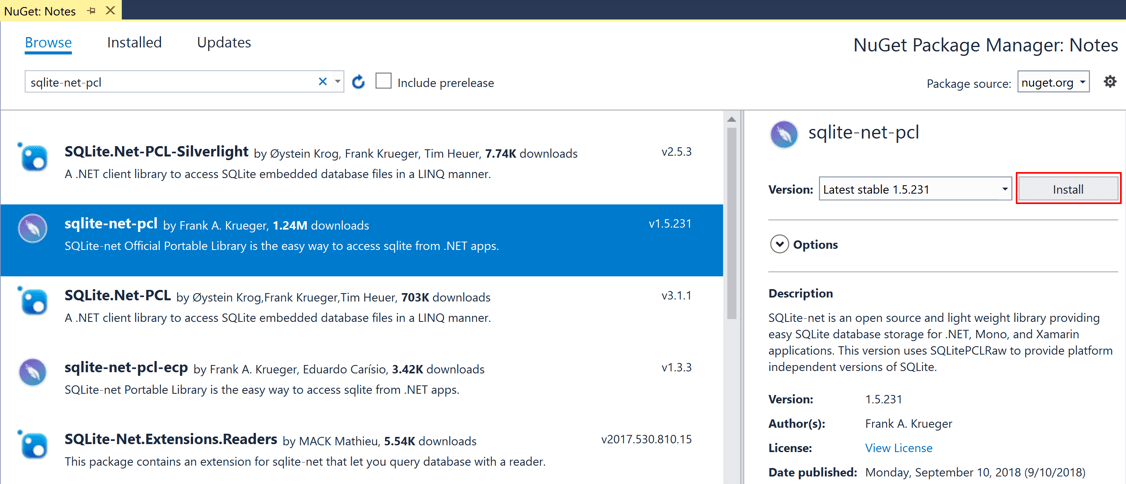
Task: Select the SQLite-Net.Extensions.Readers package name
Action: (x=170, y=439)
